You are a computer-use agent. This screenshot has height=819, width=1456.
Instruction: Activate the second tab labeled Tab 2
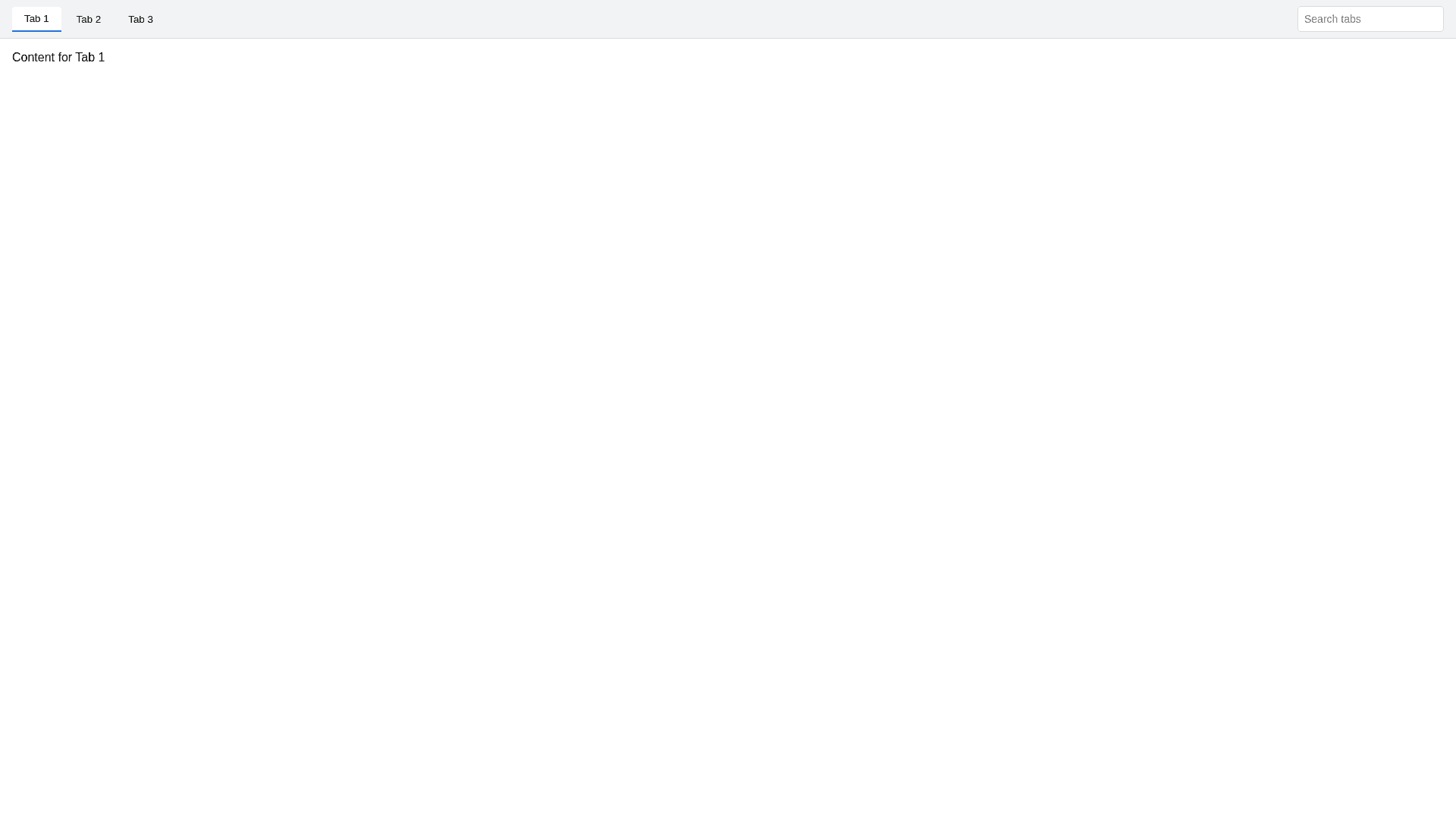click(x=88, y=19)
